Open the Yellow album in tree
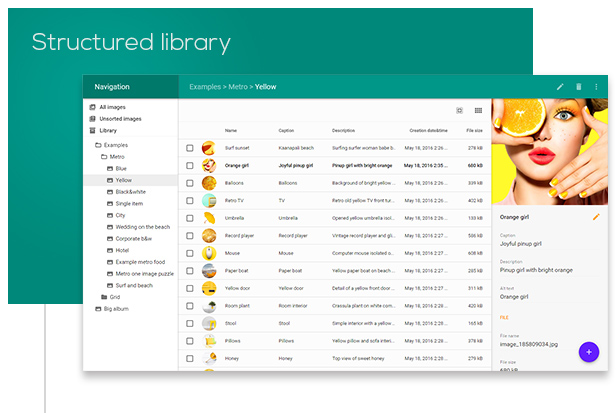The image size is (616, 413). (131, 180)
